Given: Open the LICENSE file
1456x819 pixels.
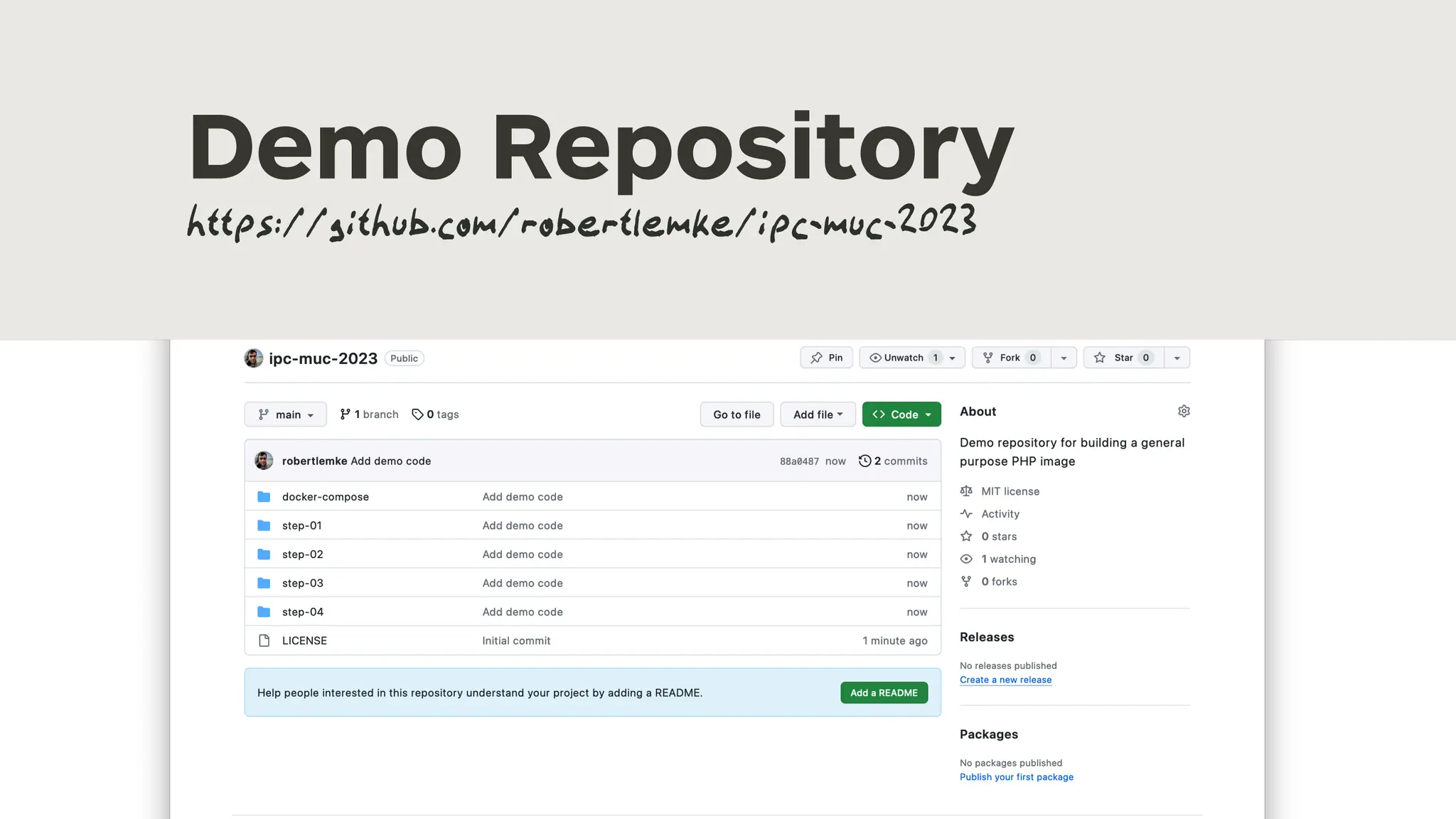Looking at the screenshot, I should click(304, 641).
